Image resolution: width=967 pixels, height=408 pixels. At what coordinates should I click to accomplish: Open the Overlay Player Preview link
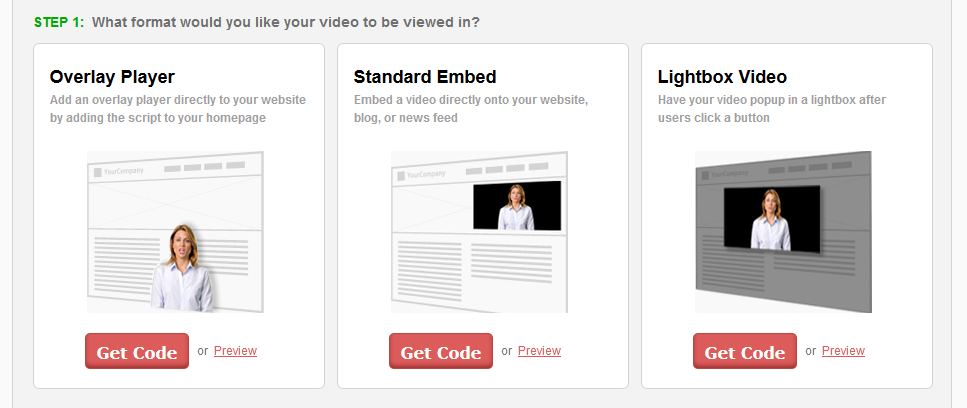point(236,351)
